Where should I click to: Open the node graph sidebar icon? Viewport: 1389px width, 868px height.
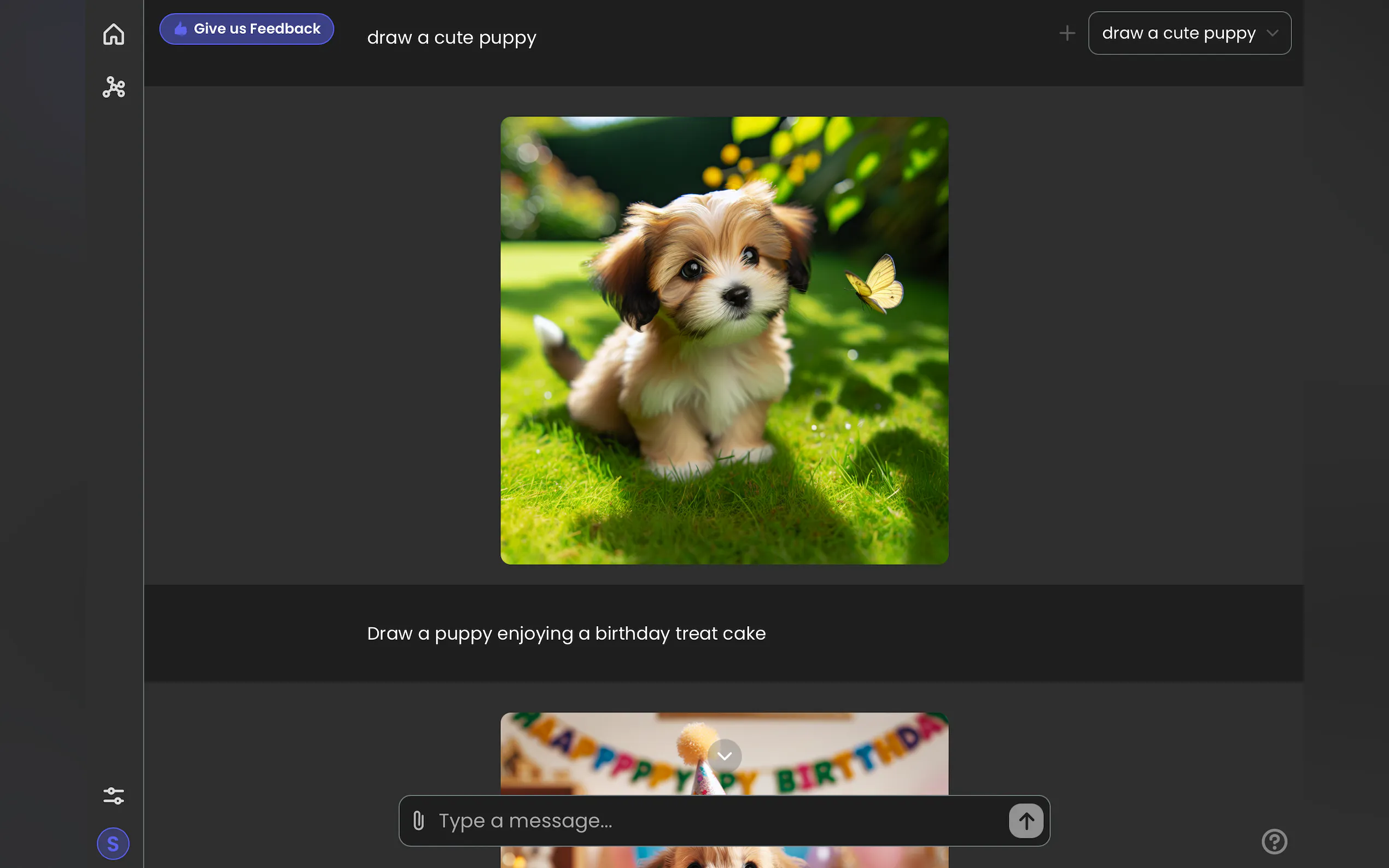[x=114, y=87]
